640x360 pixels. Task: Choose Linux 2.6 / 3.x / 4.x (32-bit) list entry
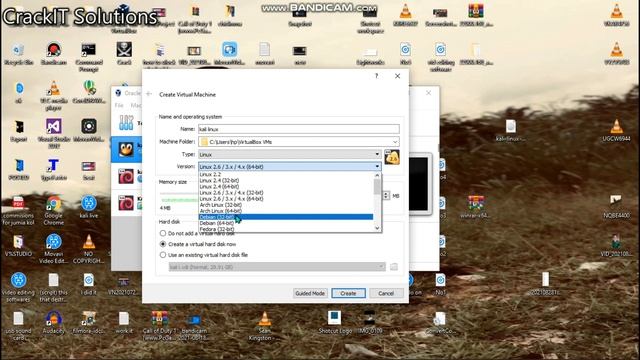tap(286, 193)
